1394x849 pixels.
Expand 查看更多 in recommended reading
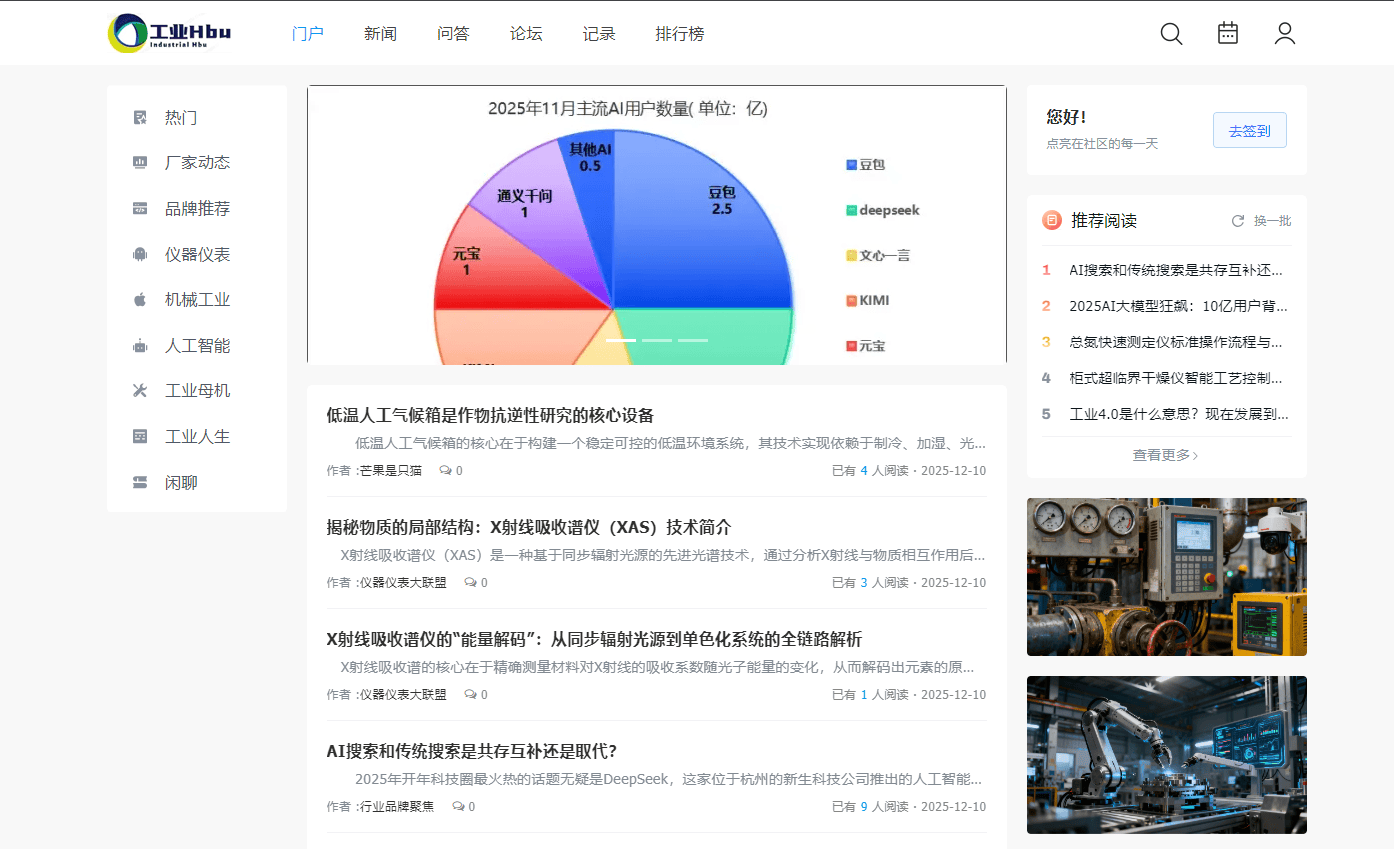coord(1165,455)
